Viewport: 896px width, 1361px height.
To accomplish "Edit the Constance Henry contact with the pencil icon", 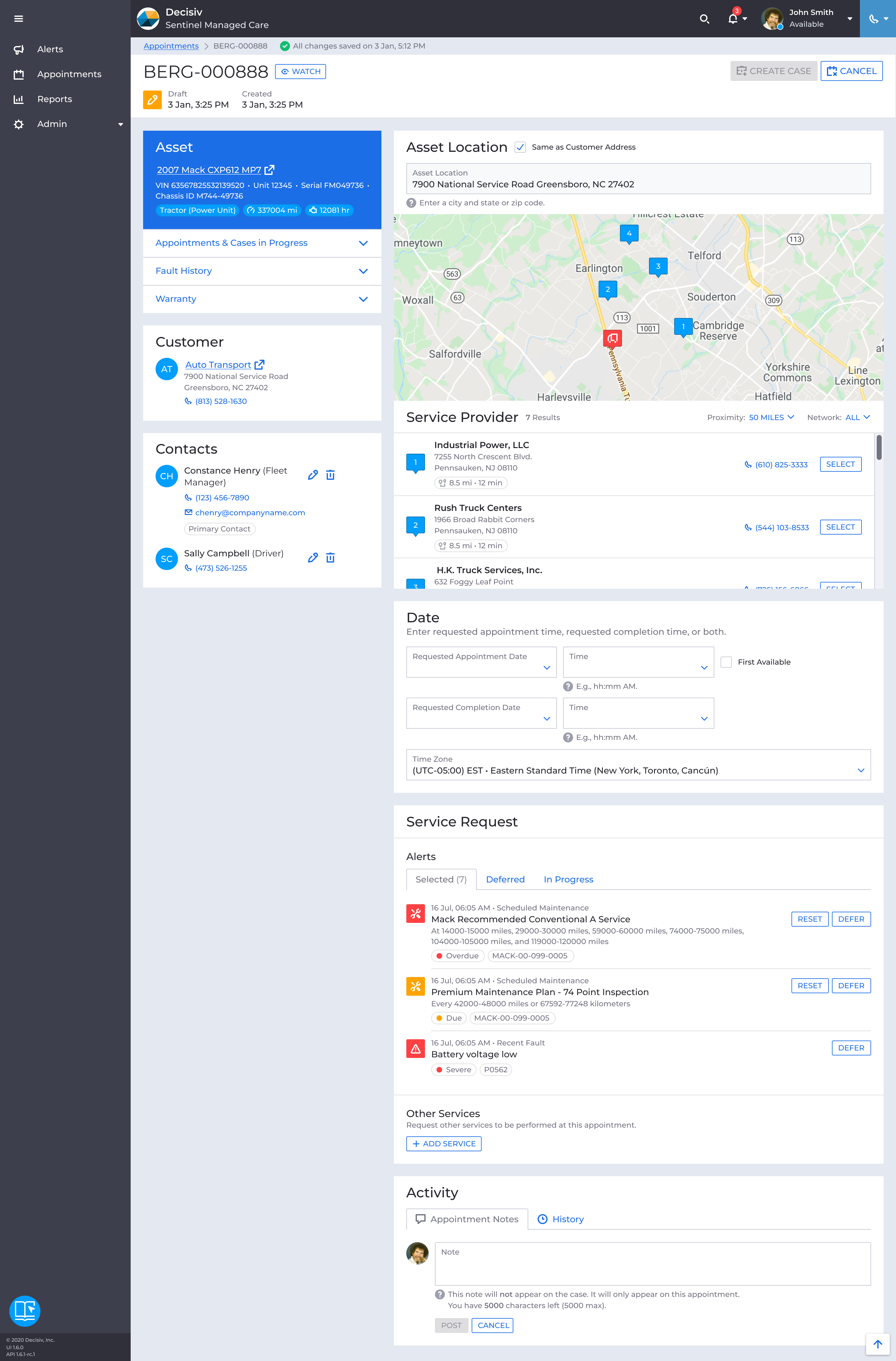I will coord(313,475).
